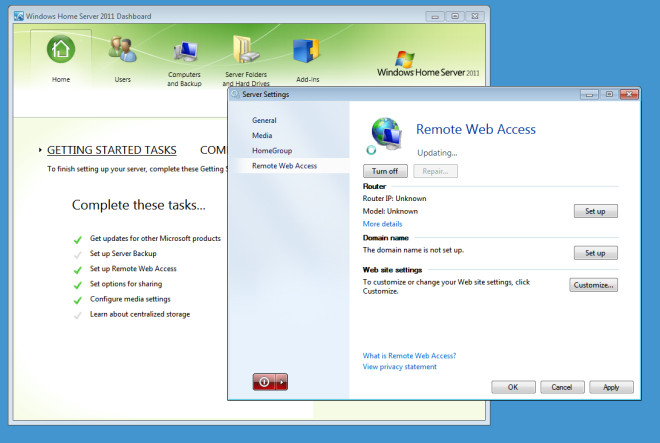View privacy statement link
Viewport: 660px width, 443px height.
pyautogui.click(x=399, y=366)
